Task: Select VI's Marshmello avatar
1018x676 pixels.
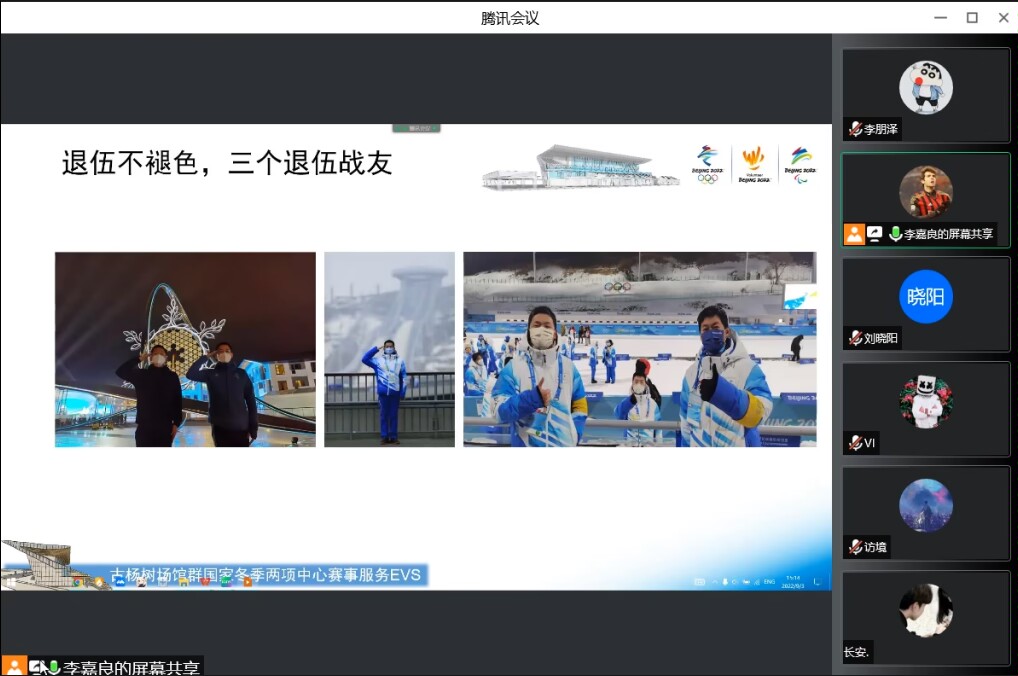Action: pos(925,401)
